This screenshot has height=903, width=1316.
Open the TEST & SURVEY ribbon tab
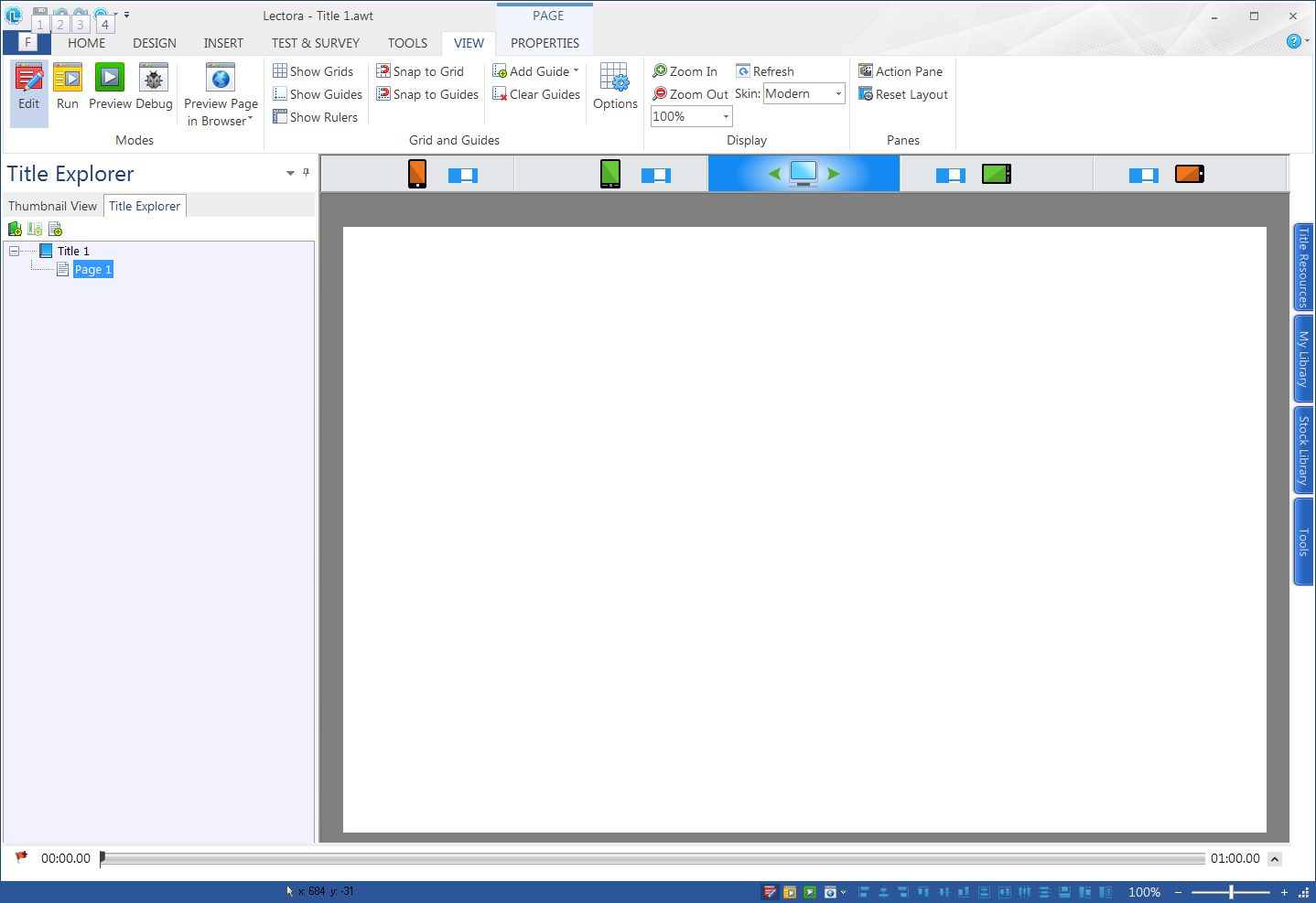pyautogui.click(x=316, y=43)
